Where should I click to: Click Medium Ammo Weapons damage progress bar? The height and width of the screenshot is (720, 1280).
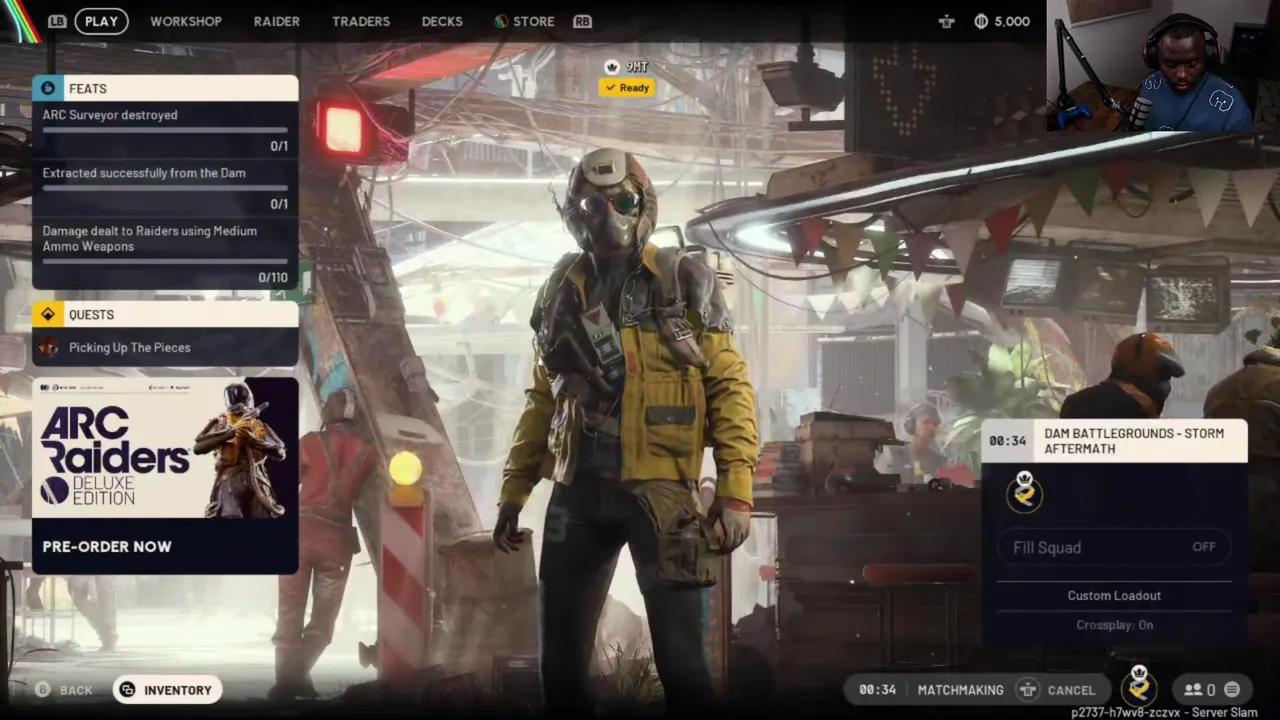click(x=165, y=261)
